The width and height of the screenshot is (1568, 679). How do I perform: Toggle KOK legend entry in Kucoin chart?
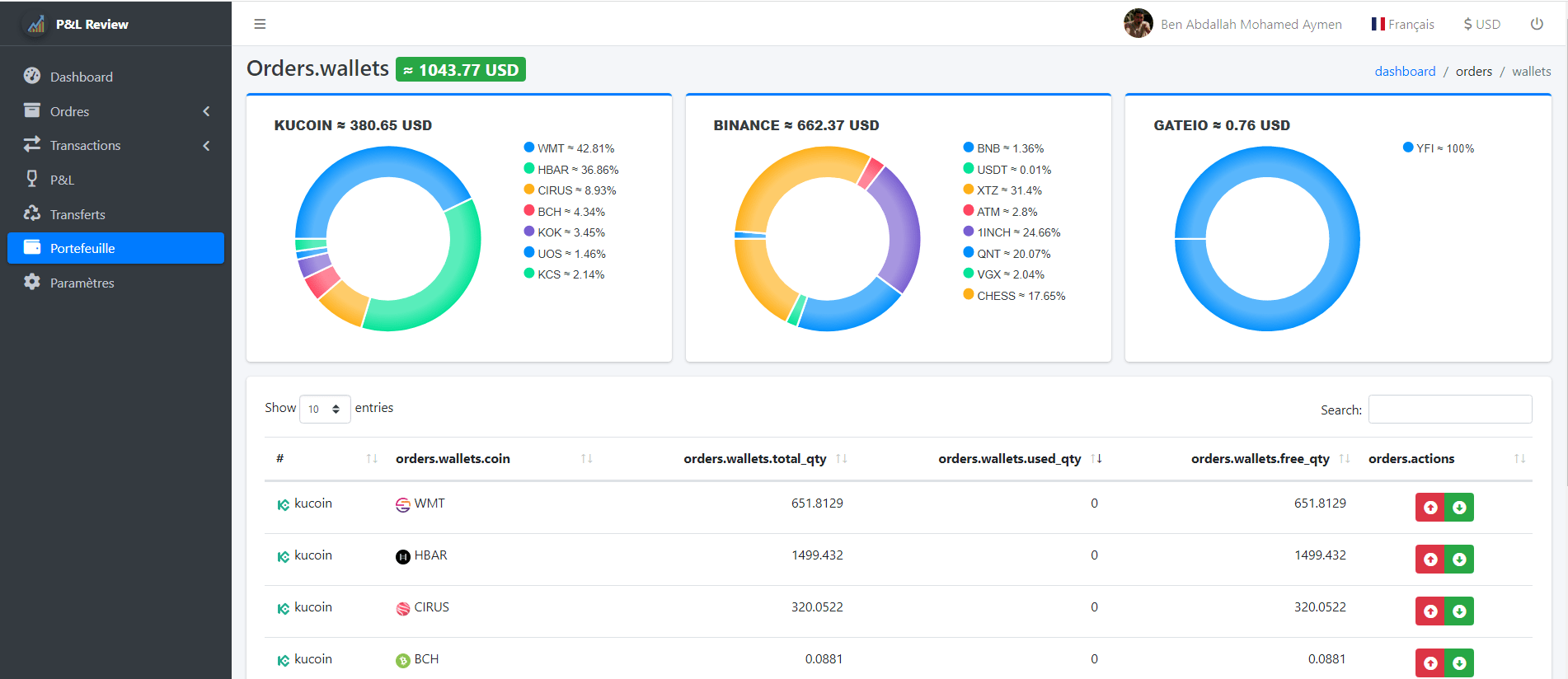pyautogui.click(x=565, y=232)
